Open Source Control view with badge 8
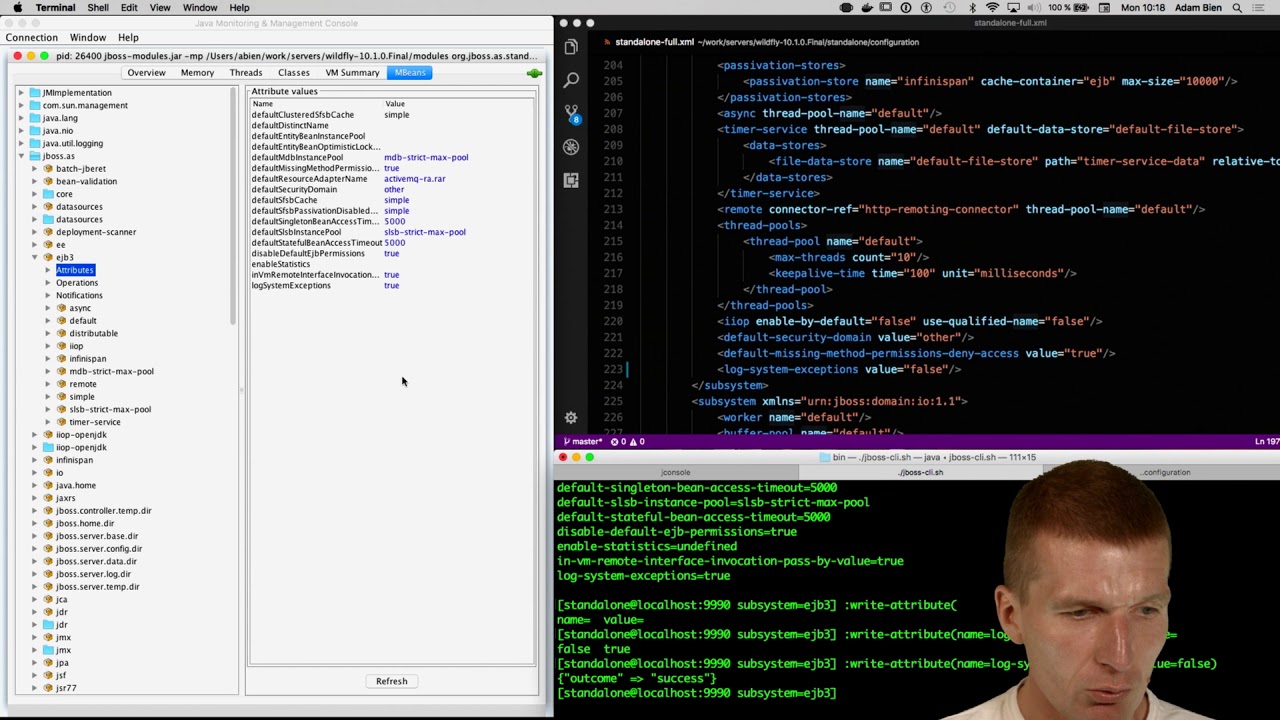This screenshot has height=720, width=1280. [x=571, y=113]
